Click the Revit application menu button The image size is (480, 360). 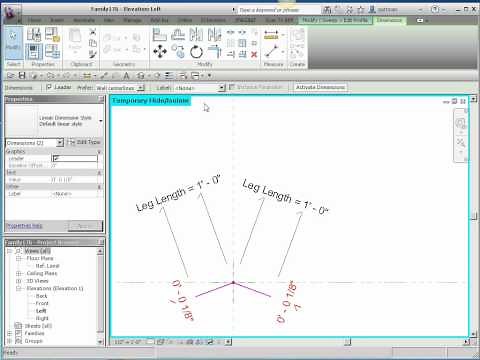(x=12, y=12)
